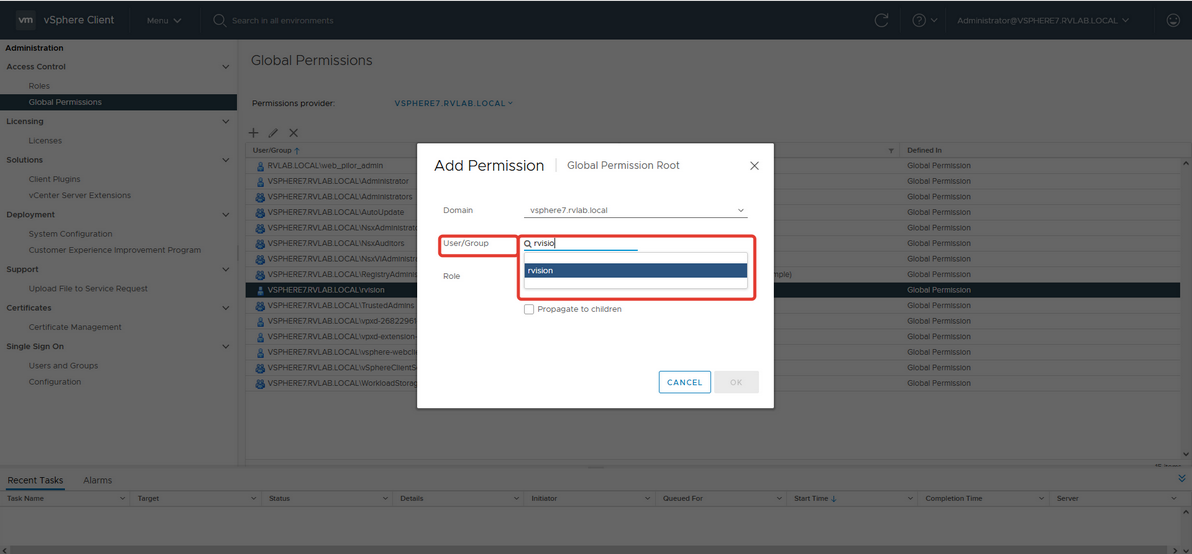
Task: Select rvision from the suggestion list
Action: [x=636, y=271]
